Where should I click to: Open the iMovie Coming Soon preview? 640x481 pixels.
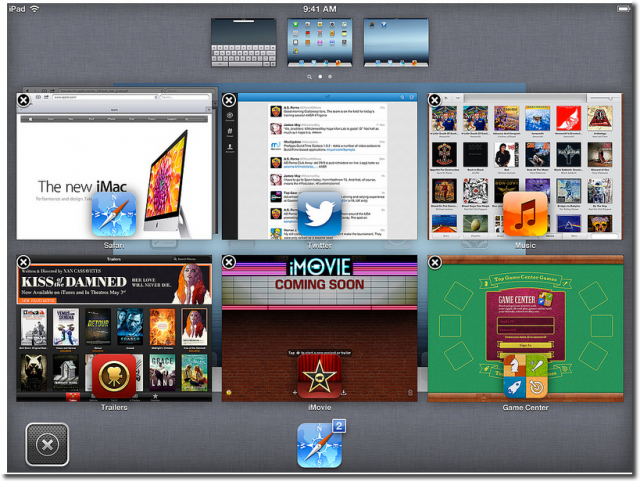pos(320,328)
